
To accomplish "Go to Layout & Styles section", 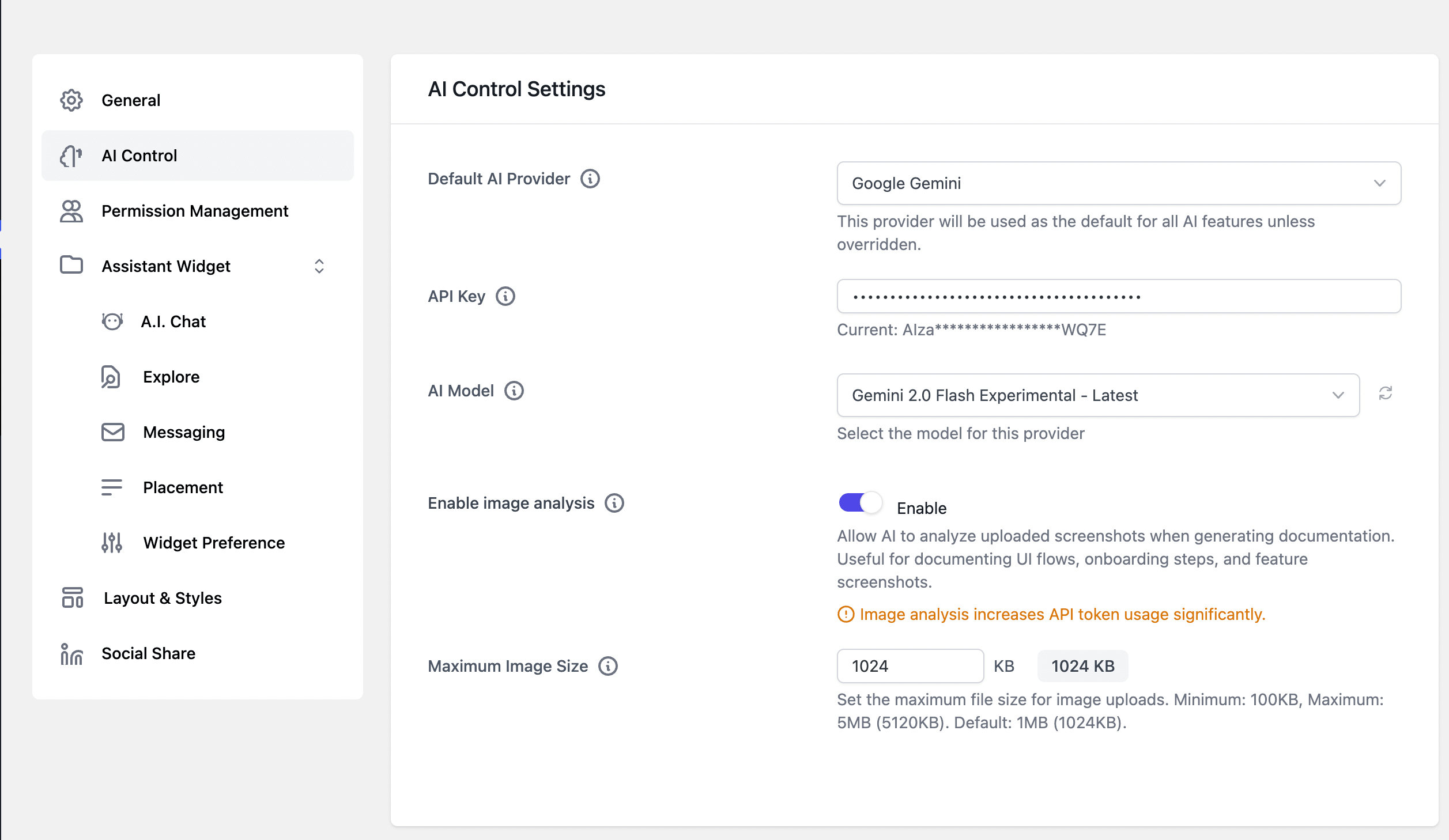I will (163, 598).
